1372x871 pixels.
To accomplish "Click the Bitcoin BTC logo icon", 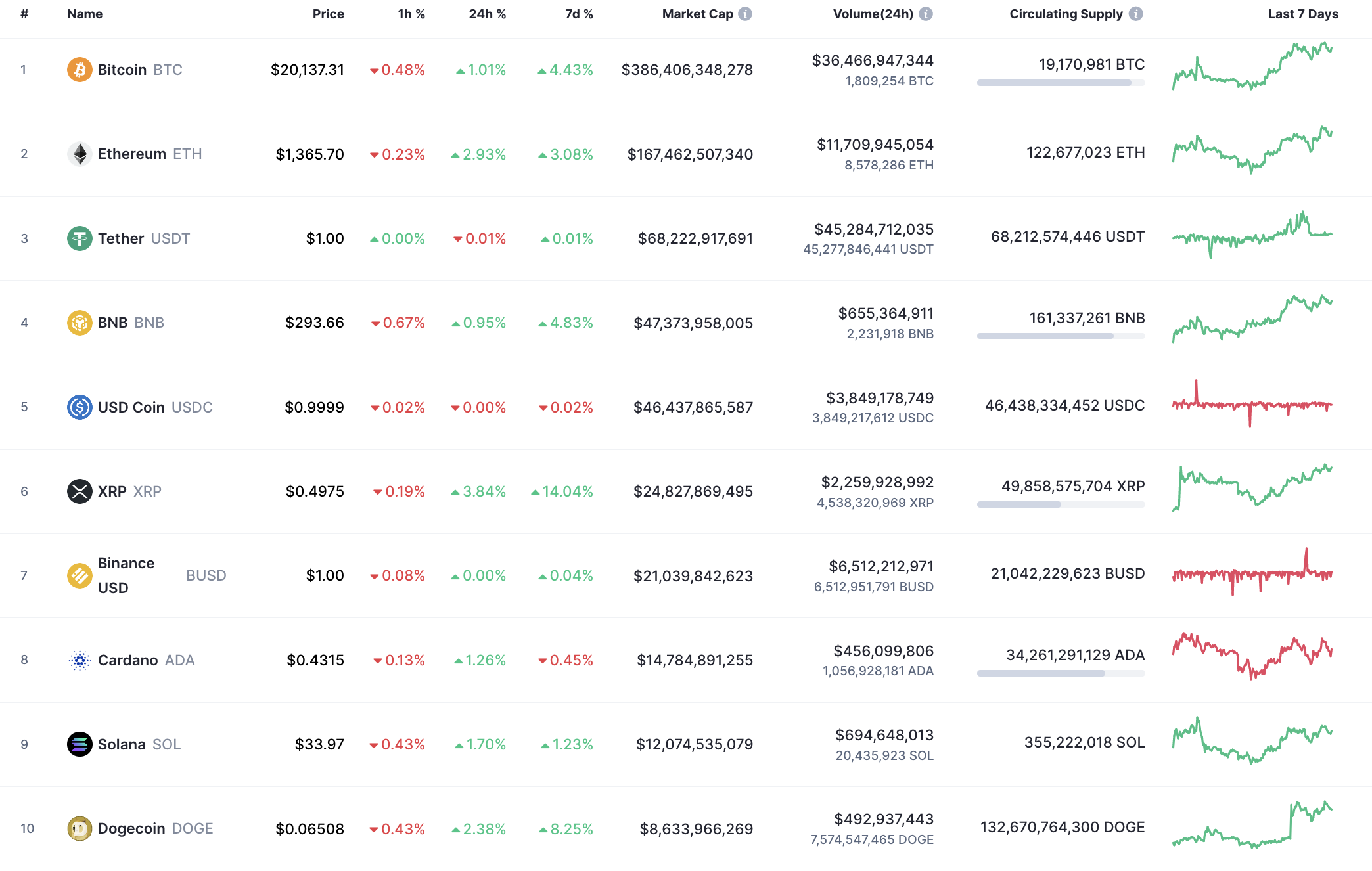I will [x=80, y=69].
